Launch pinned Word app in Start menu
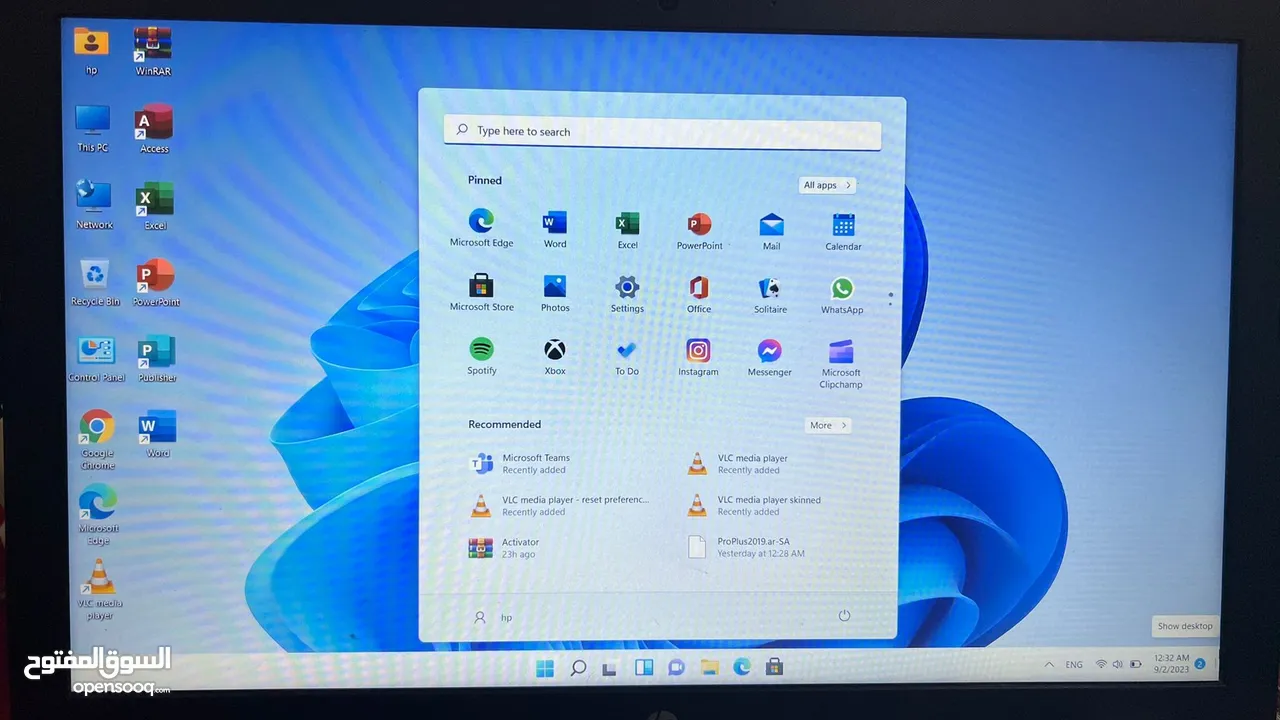 tap(555, 229)
